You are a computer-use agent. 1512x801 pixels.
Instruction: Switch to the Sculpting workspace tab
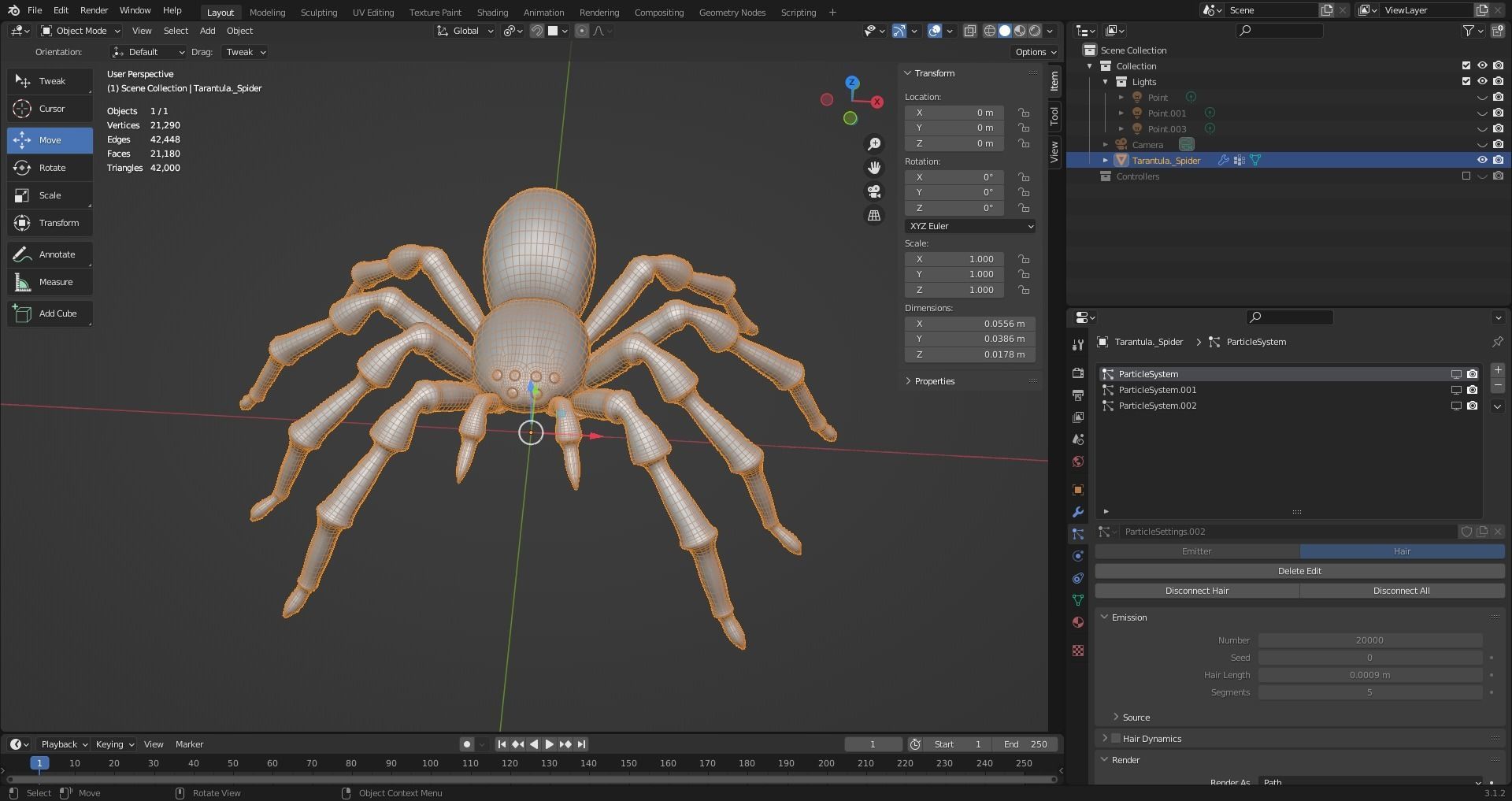pyautogui.click(x=319, y=12)
